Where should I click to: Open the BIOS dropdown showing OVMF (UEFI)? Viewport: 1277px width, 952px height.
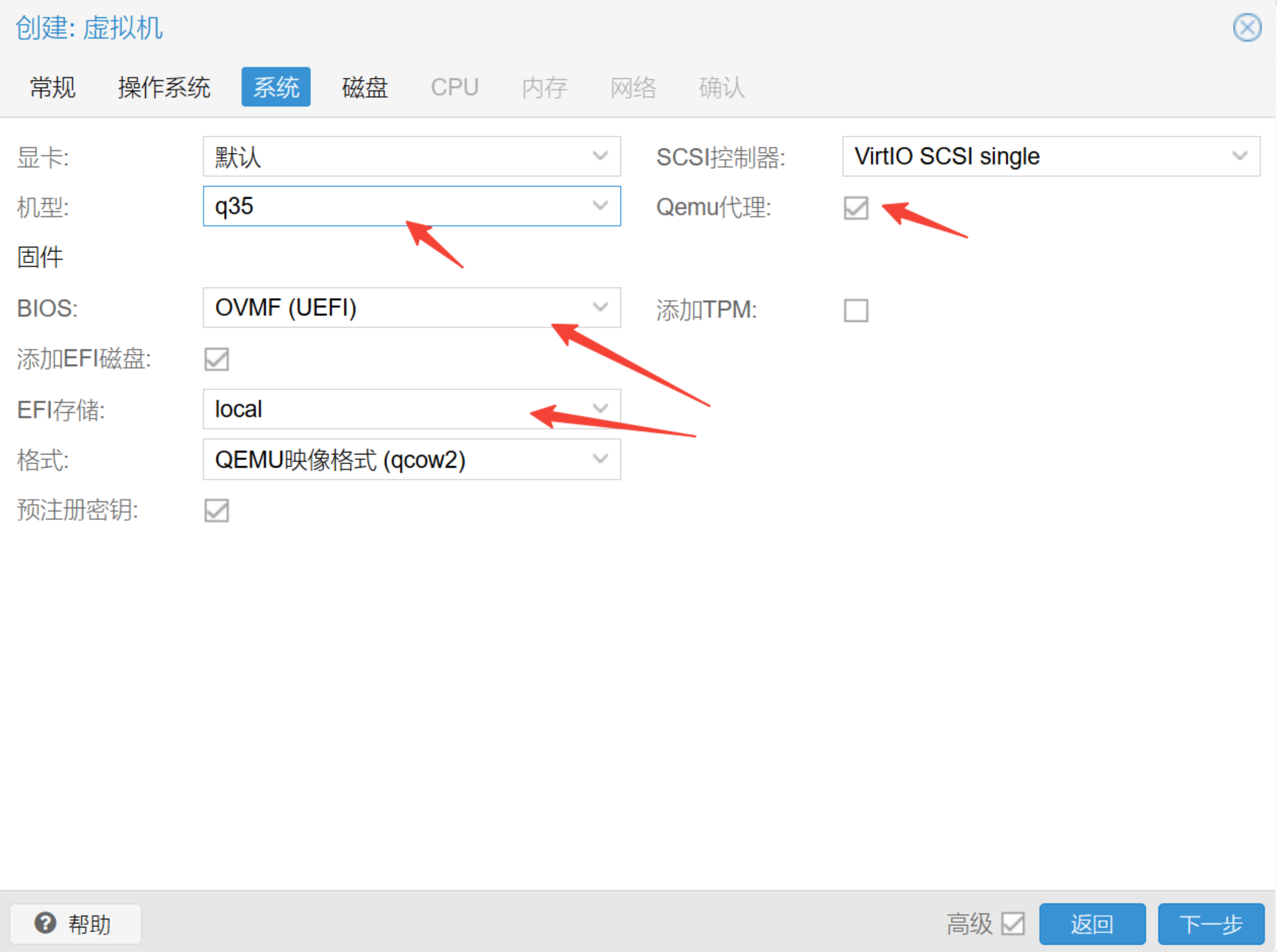[411, 308]
